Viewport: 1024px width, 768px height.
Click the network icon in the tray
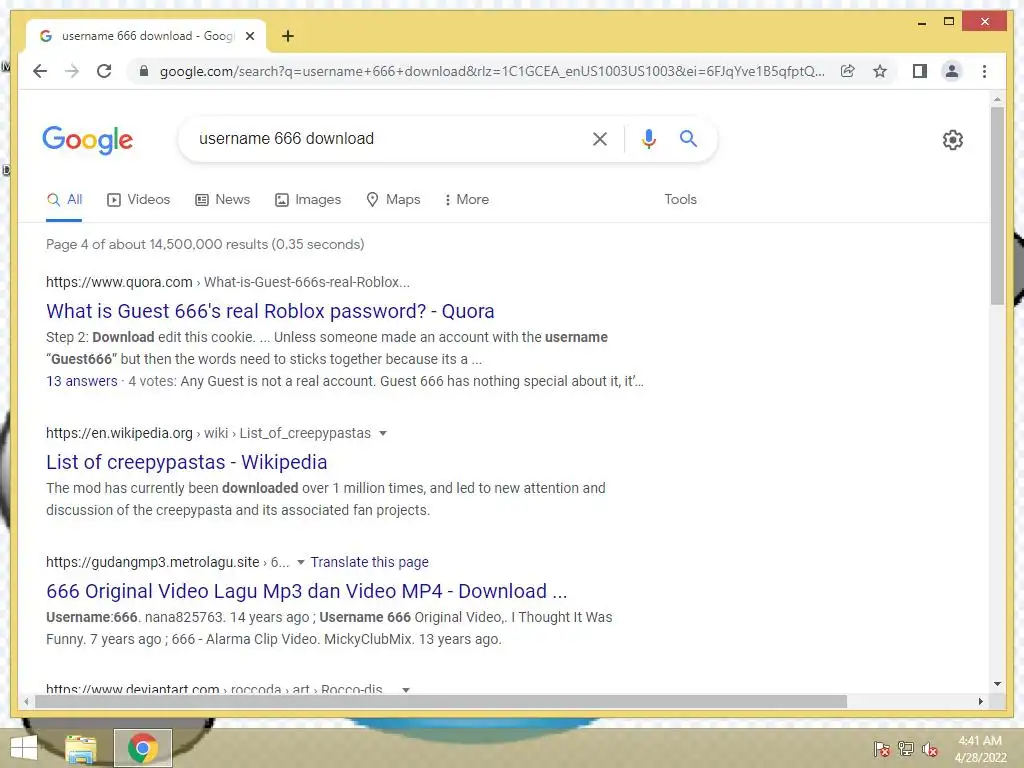pos(906,749)
